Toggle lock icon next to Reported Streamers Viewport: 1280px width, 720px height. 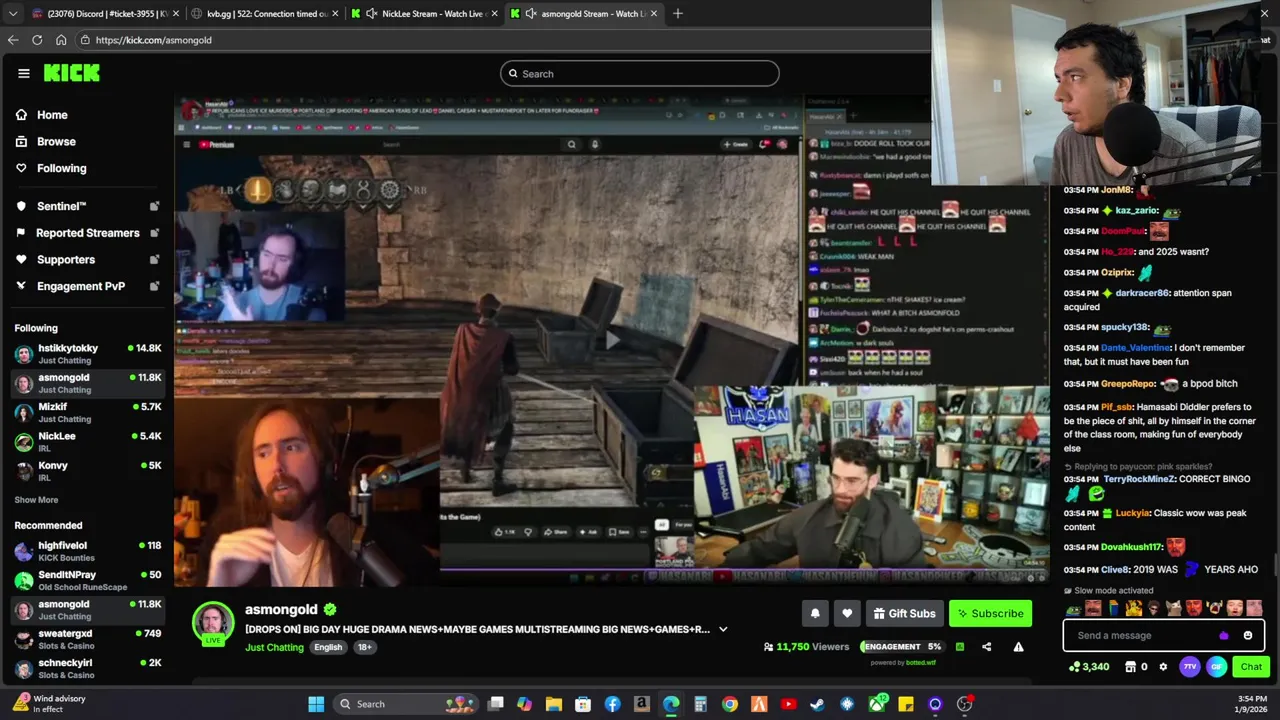point(154,233)
